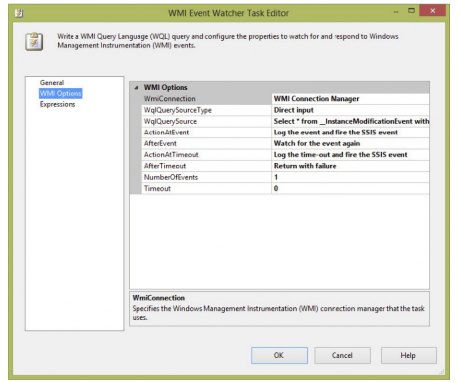Click the Cancel button
The height and width of the screenshot is (383, 460).
pos(342,355)
